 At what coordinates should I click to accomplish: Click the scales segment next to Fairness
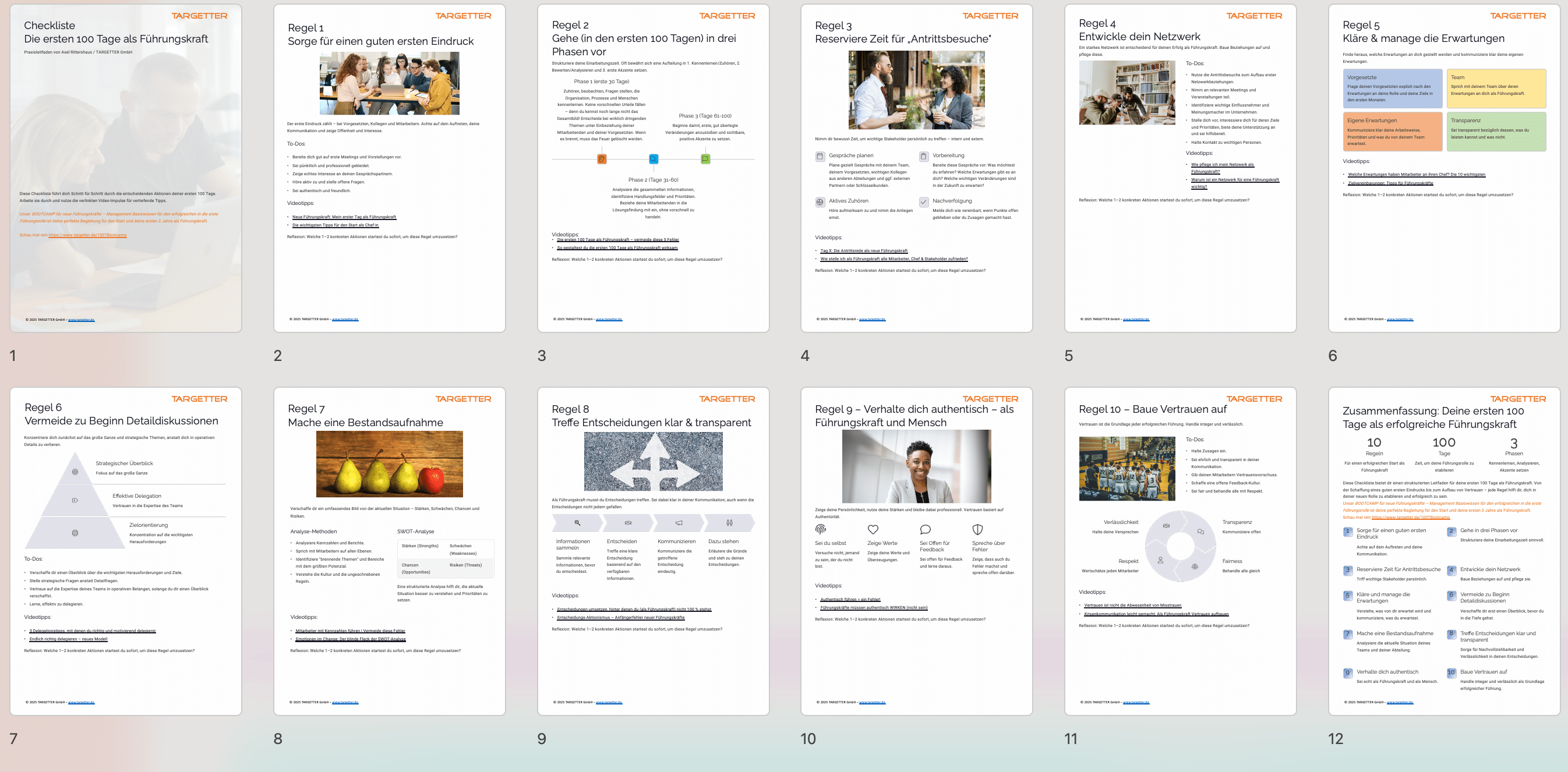[1195, 566]
